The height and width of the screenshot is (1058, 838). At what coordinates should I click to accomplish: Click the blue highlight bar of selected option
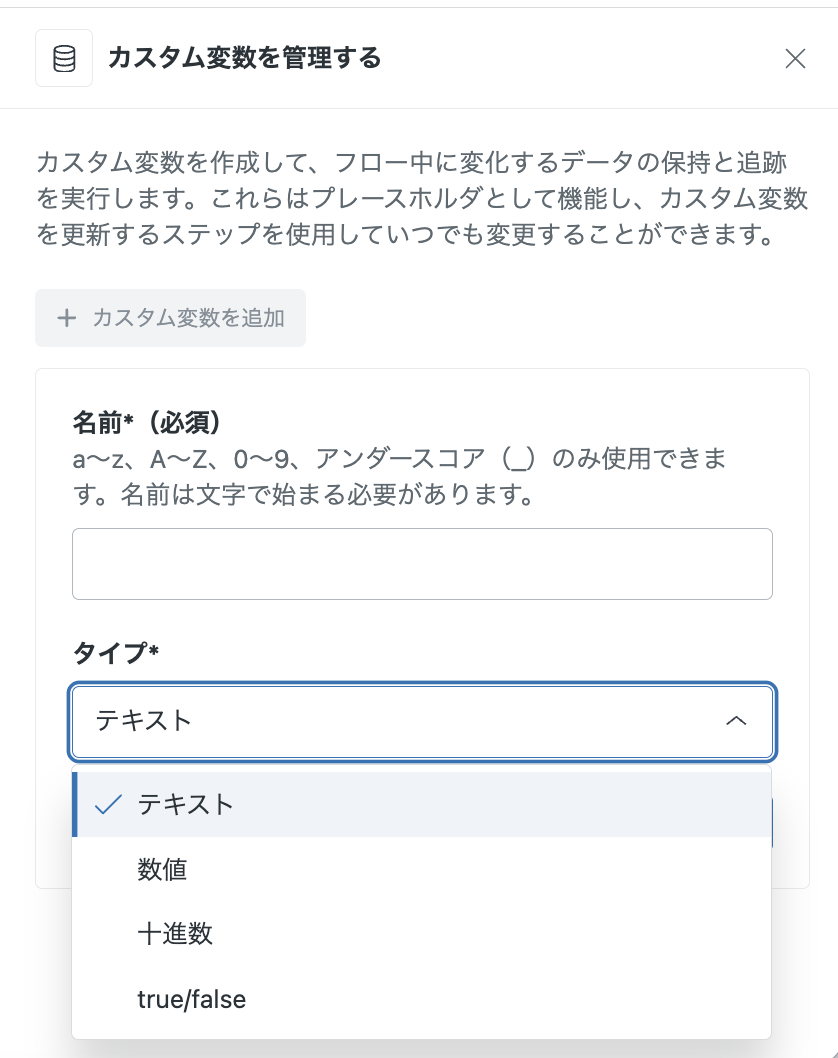[75, 804]
